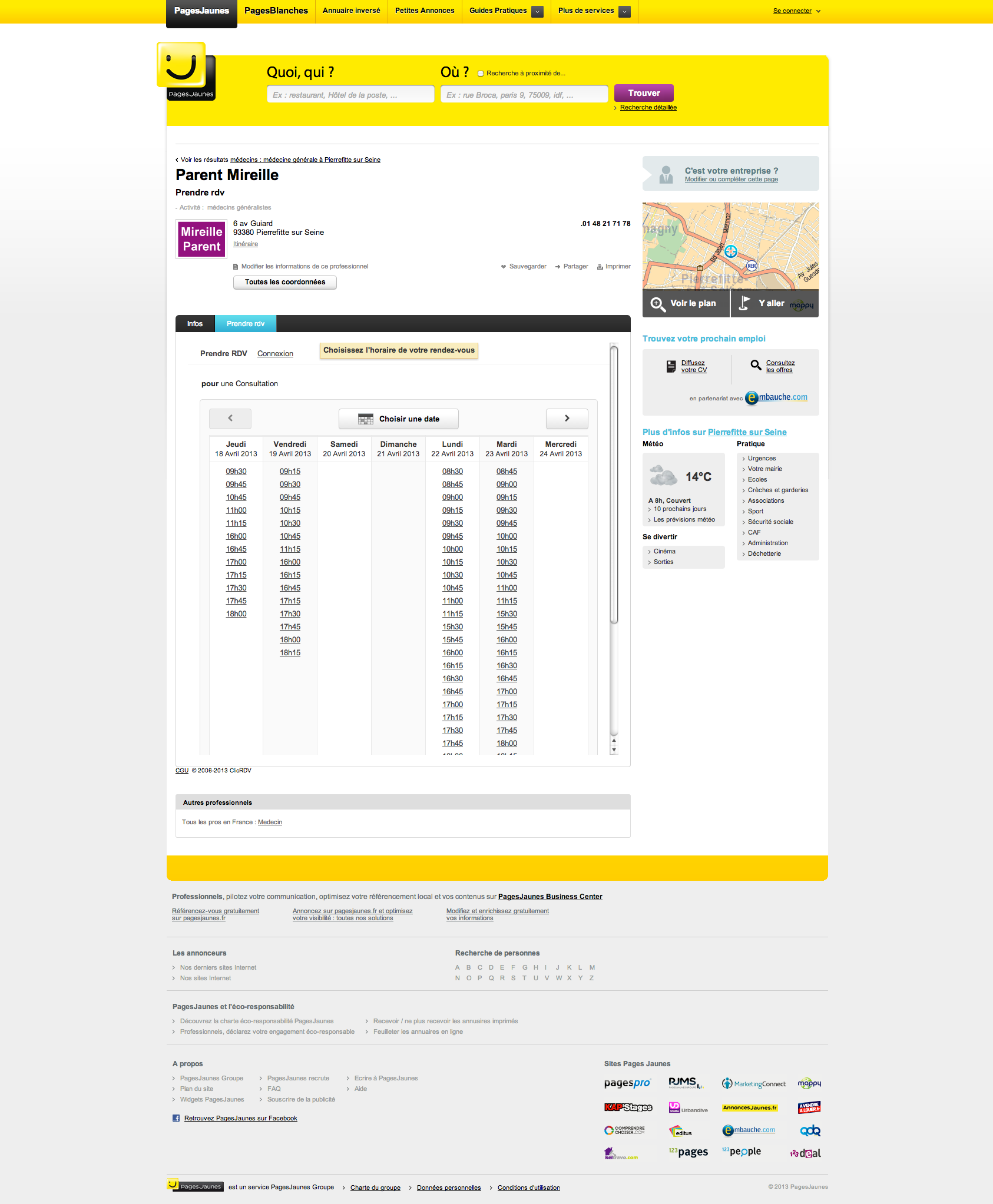Viewport: 993px width, 1204px height.
Task: Click the Quoi, qui search input field
Action: (350, 95)
